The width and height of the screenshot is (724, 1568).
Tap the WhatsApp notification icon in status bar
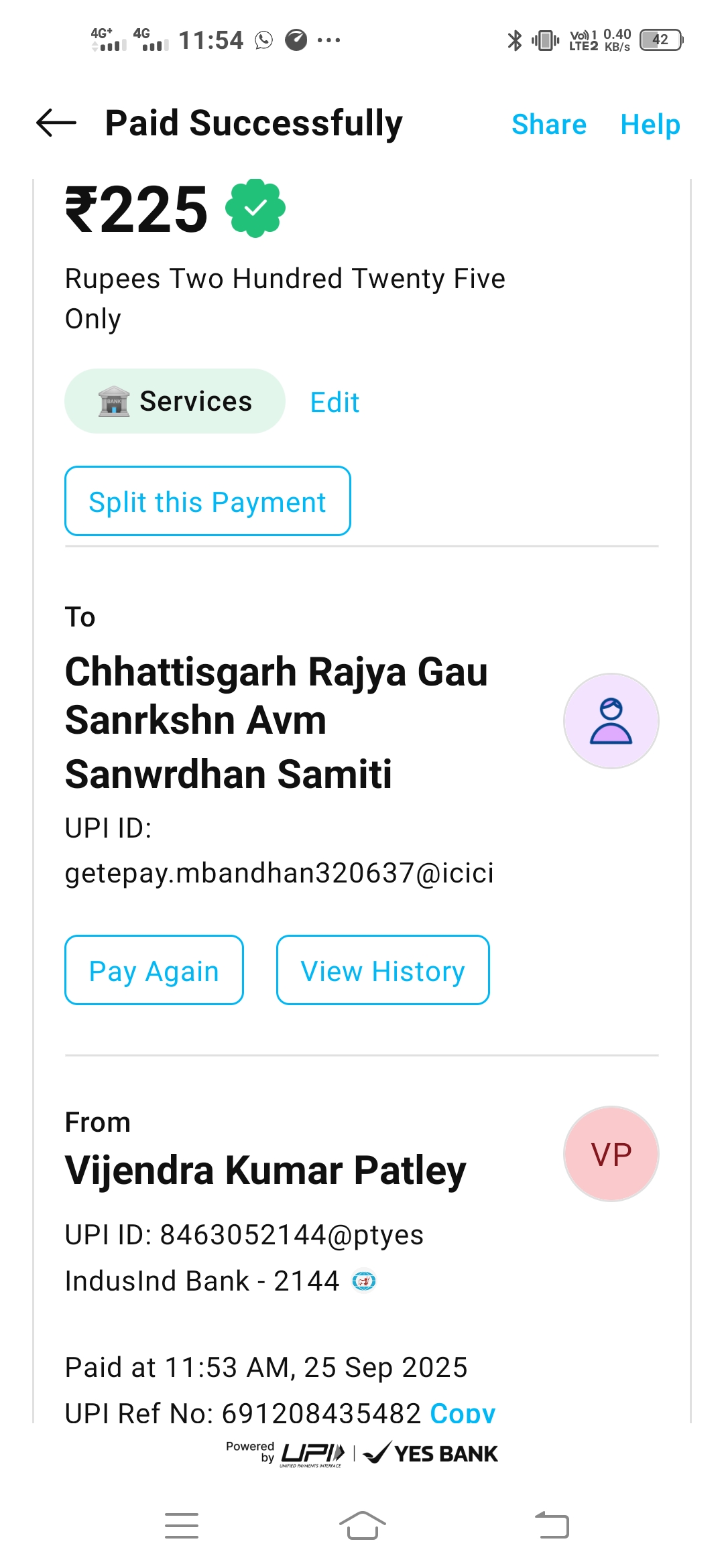264,40
